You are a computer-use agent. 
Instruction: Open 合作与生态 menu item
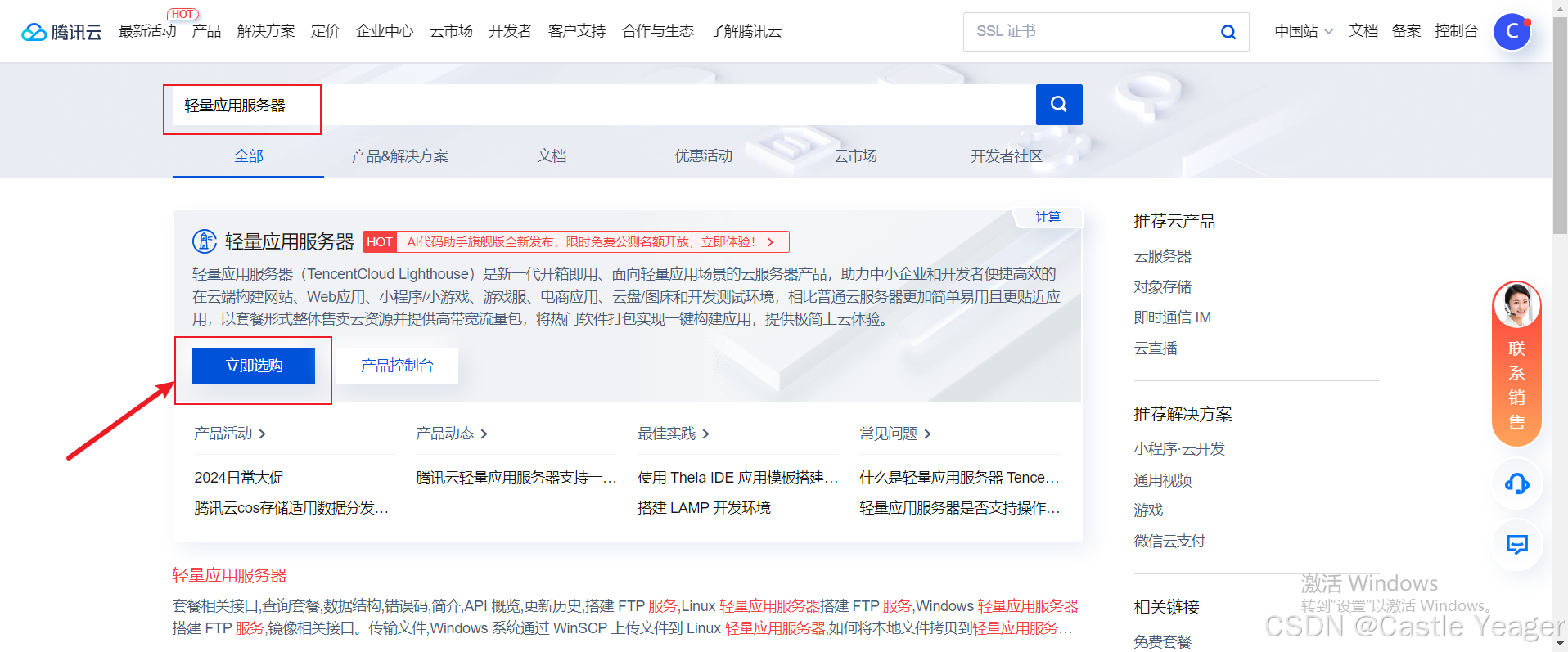pos(658,31)
